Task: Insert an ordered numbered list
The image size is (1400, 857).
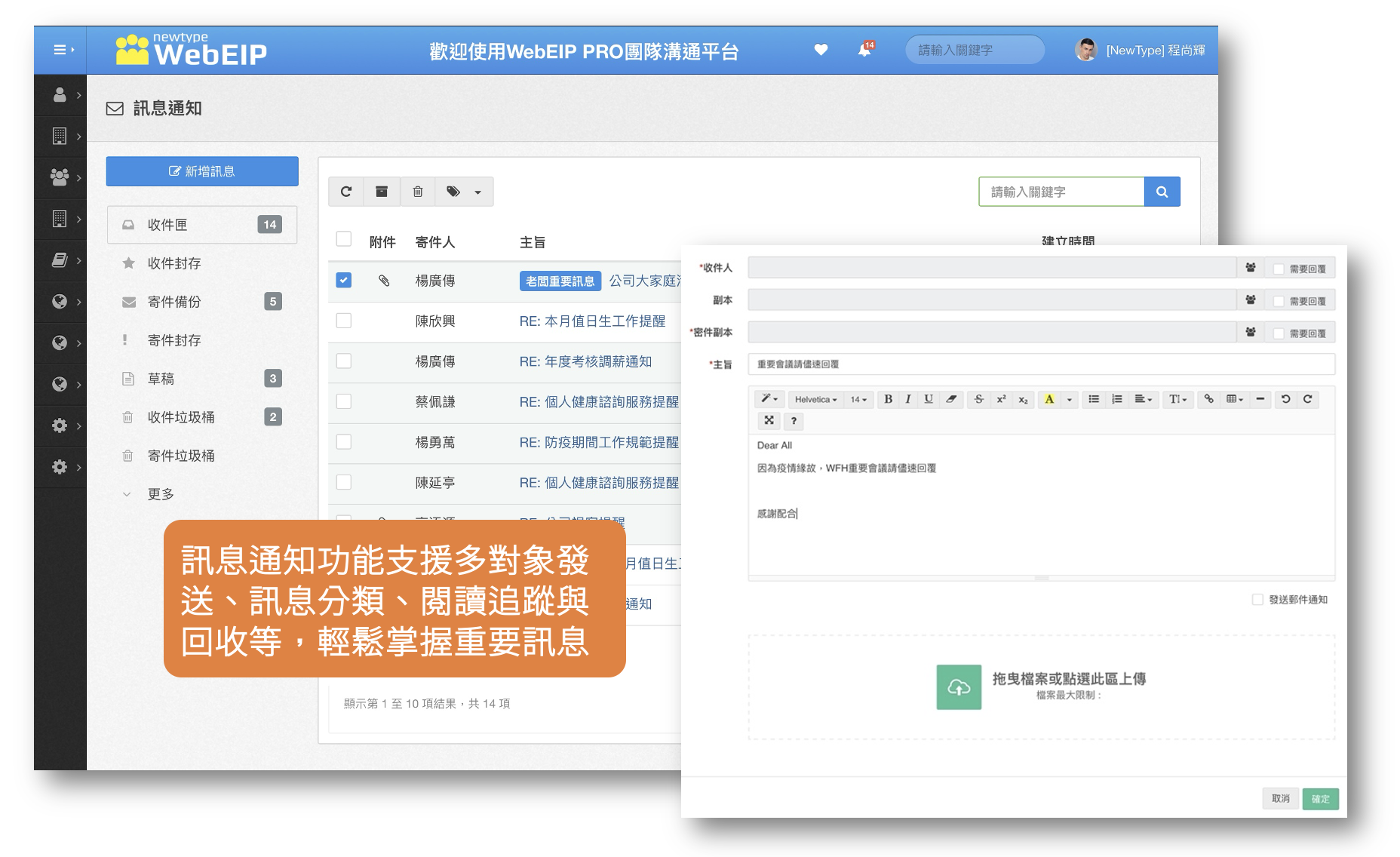Action: (x=1117, y=399)
